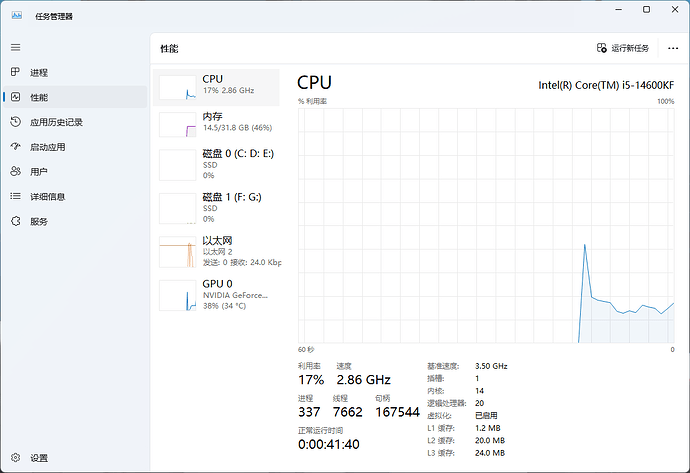Open the three-dot more options menu
Viewport: 690px width, 473px height.
[x=673, y=48]
